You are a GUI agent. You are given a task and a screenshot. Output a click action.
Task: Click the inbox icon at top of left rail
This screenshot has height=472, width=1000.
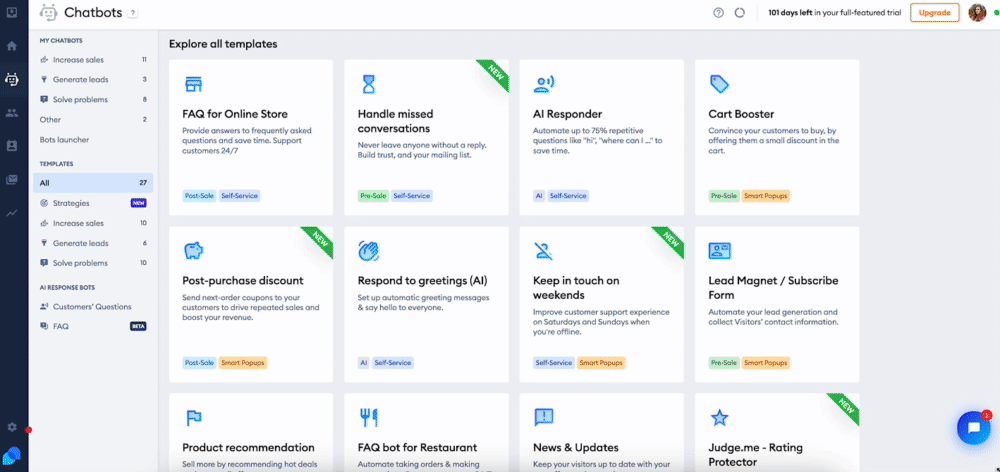pos(11,12)
